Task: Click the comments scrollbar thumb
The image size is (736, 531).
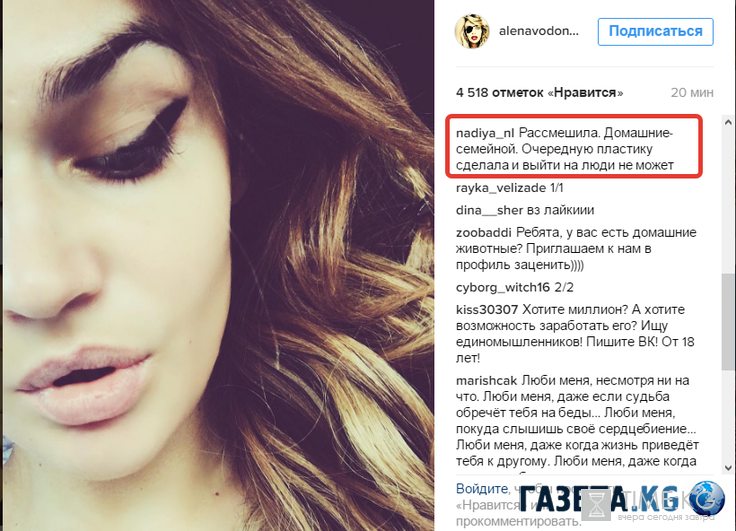Action: [x=728, y=322]
